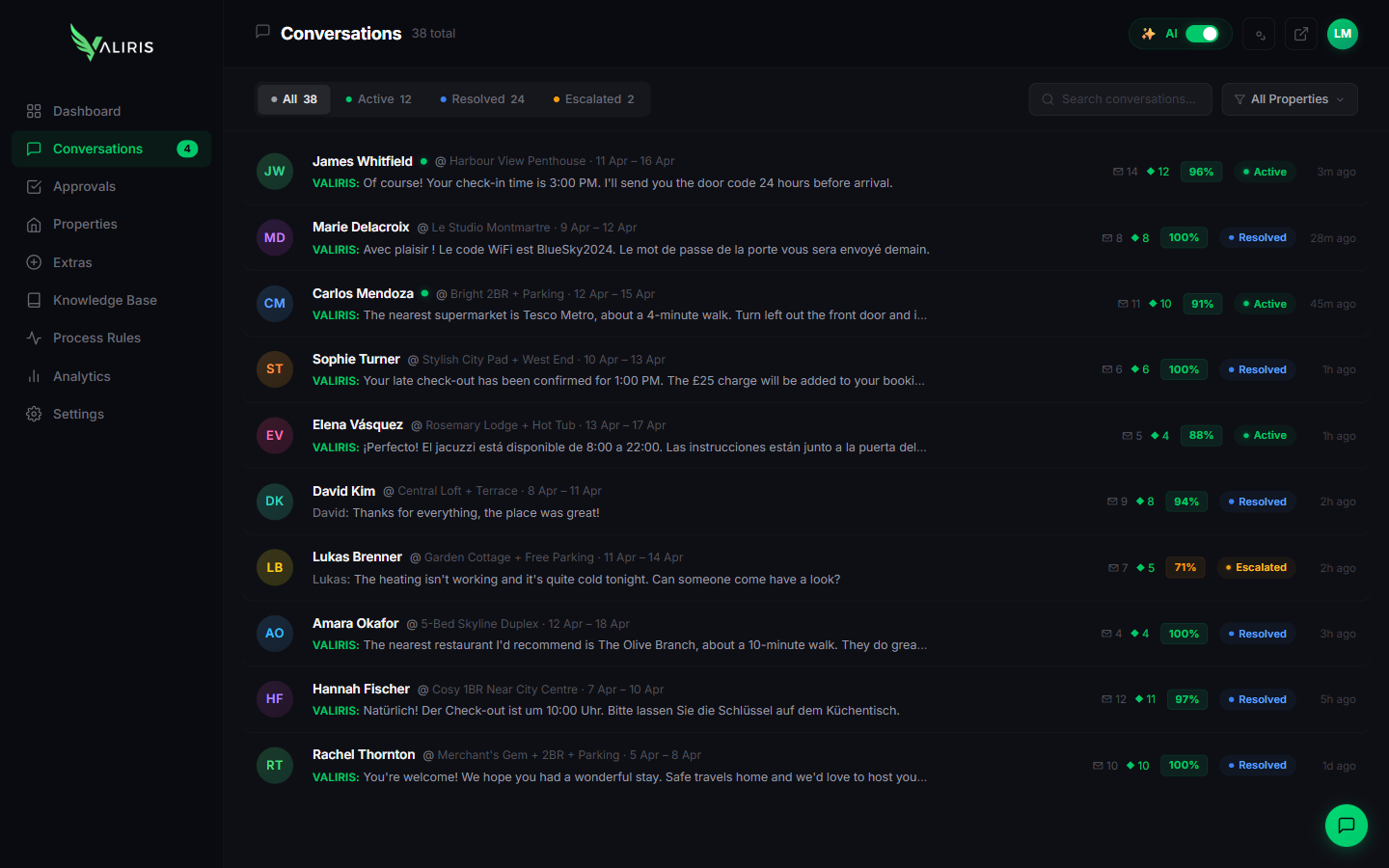The height and width of the screenshot is (868, 1389).
Task: Select the Resolved filter tab
Action: (x=482, y=99)
